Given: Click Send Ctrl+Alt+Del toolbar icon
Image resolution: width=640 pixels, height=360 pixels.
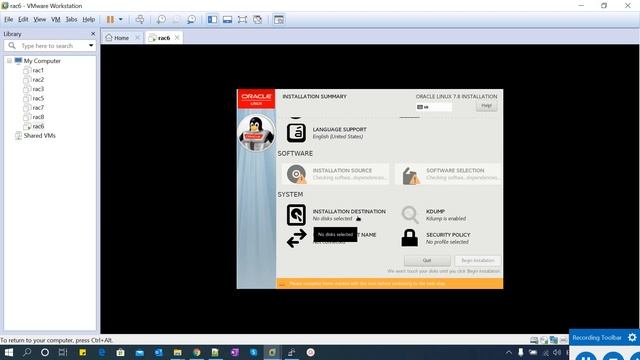Looking at the screenshot, I should pos(140,20).
